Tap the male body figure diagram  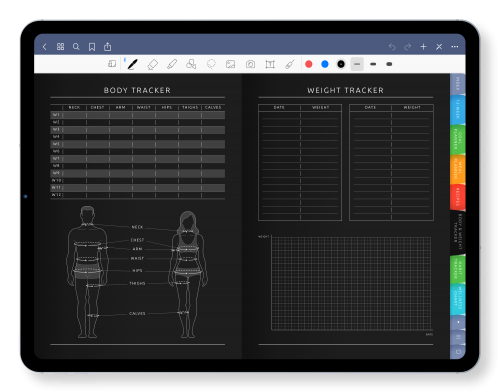pyautogui.click(x=87, y=272)
